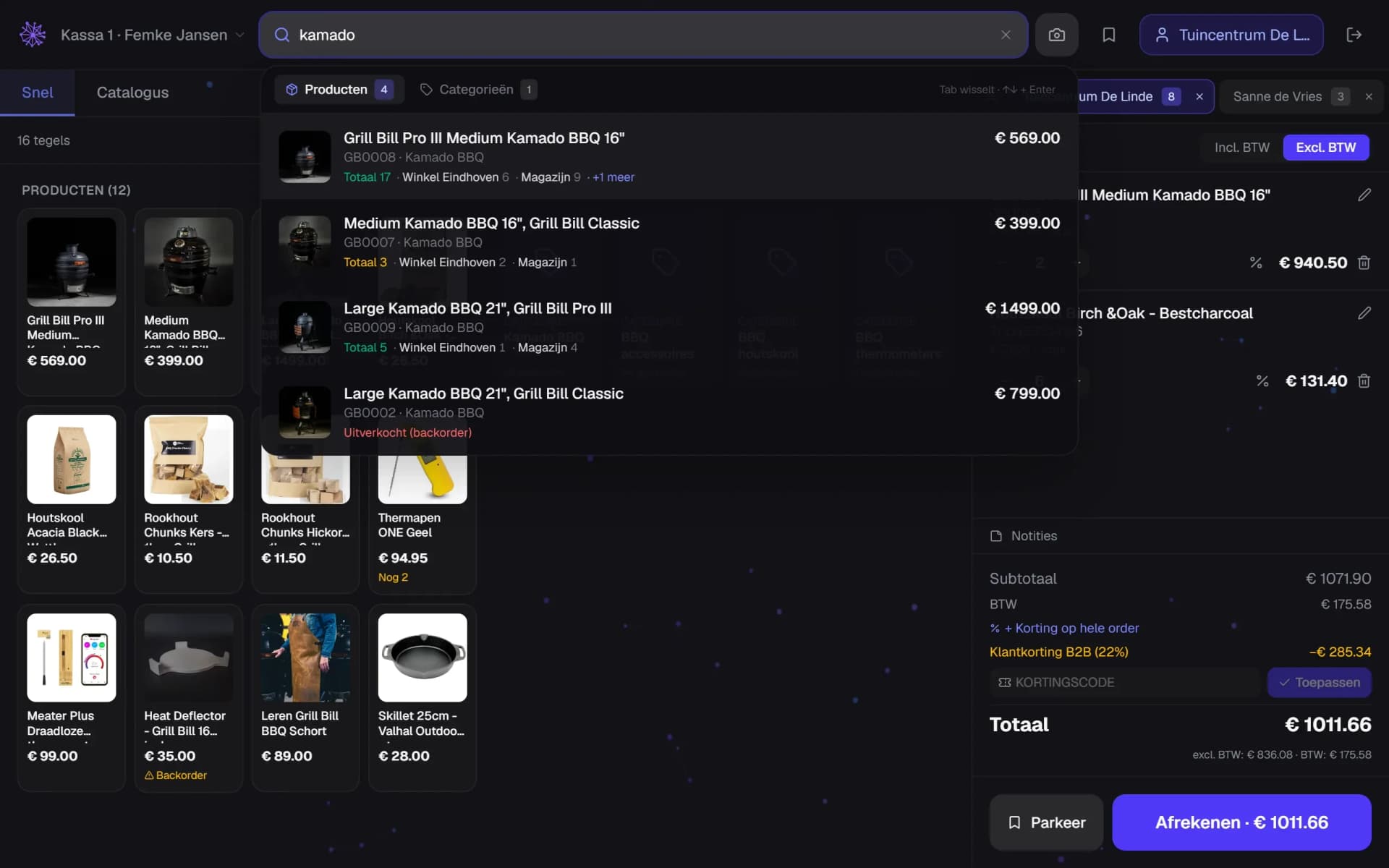Switch to the Snel tab

[x=38, y=93]
